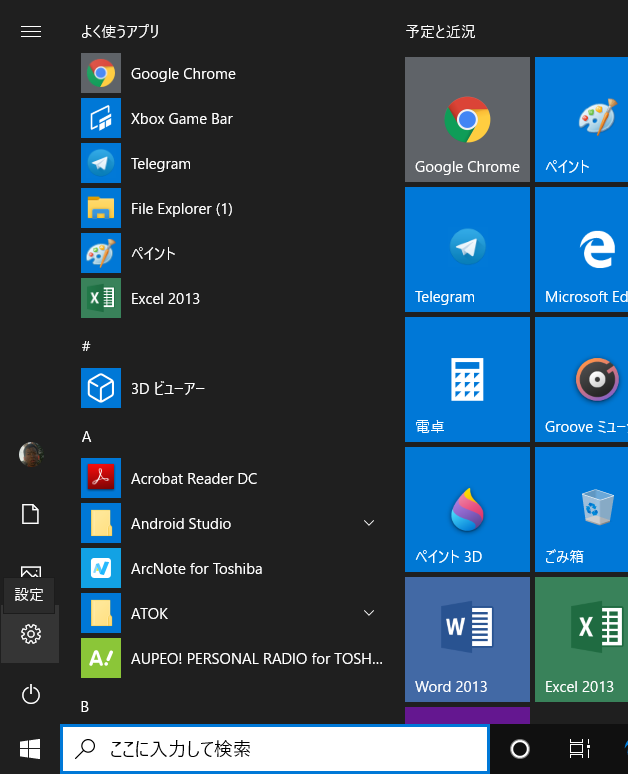Click the よく使うアプリ heading
628x774 pixels.
(120, 32)
